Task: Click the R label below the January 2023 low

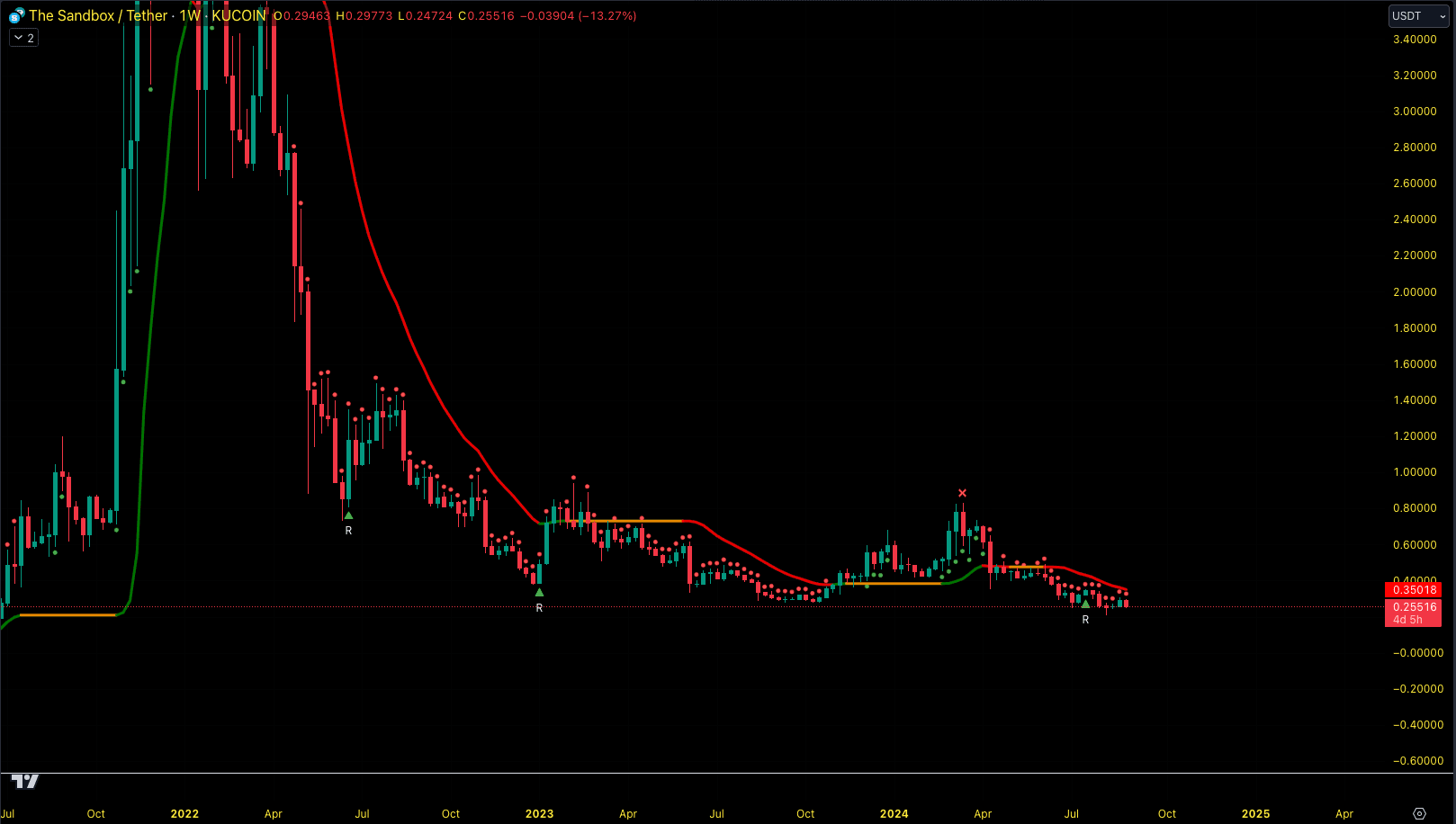Action: tap(539, 608)
